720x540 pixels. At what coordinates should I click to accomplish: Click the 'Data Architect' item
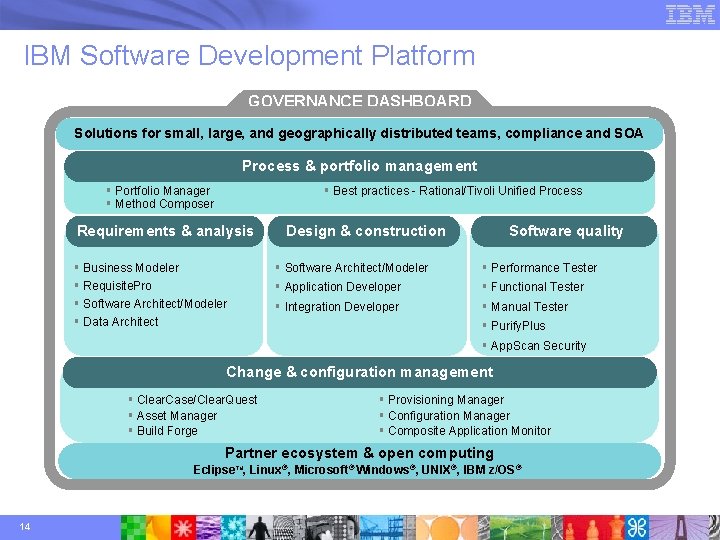tap(120, 321)
